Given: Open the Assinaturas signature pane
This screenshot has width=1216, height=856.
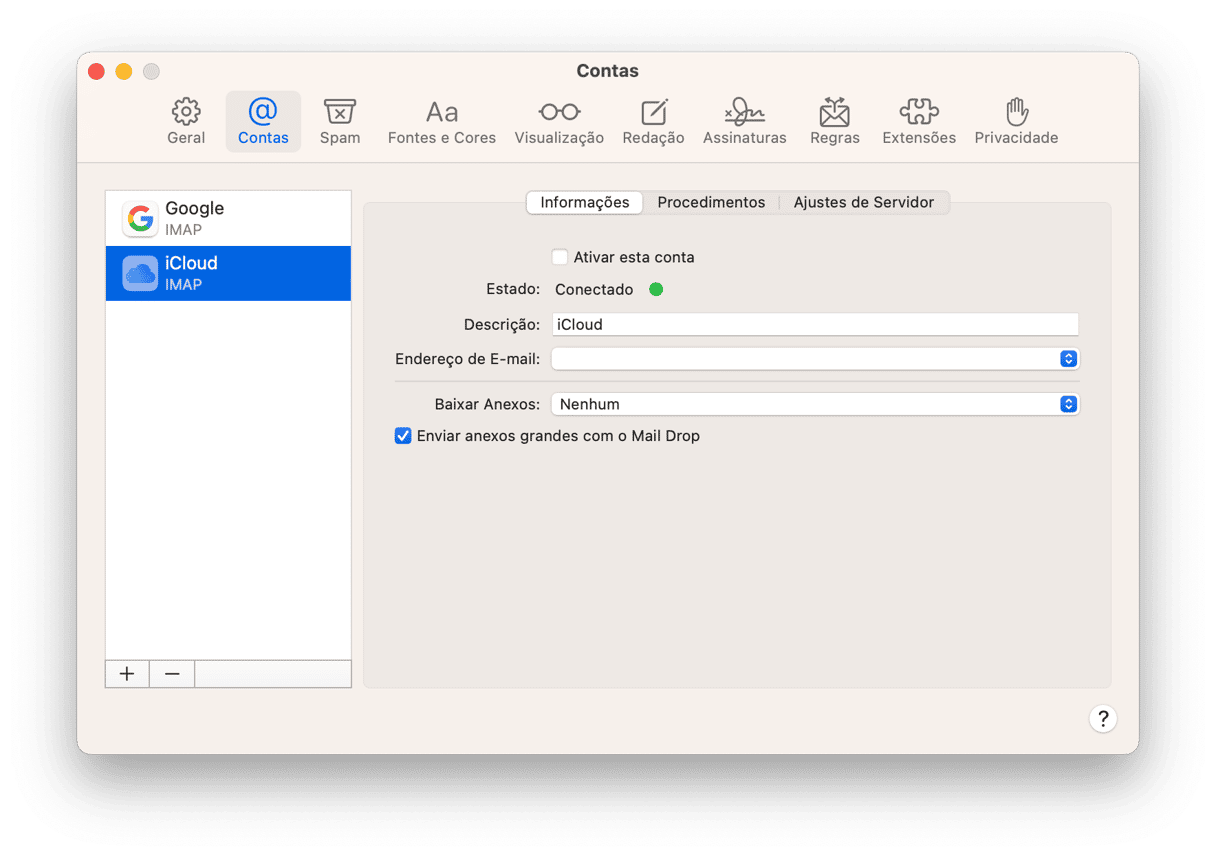Looking at the screenshot, I should click(744, 122).
